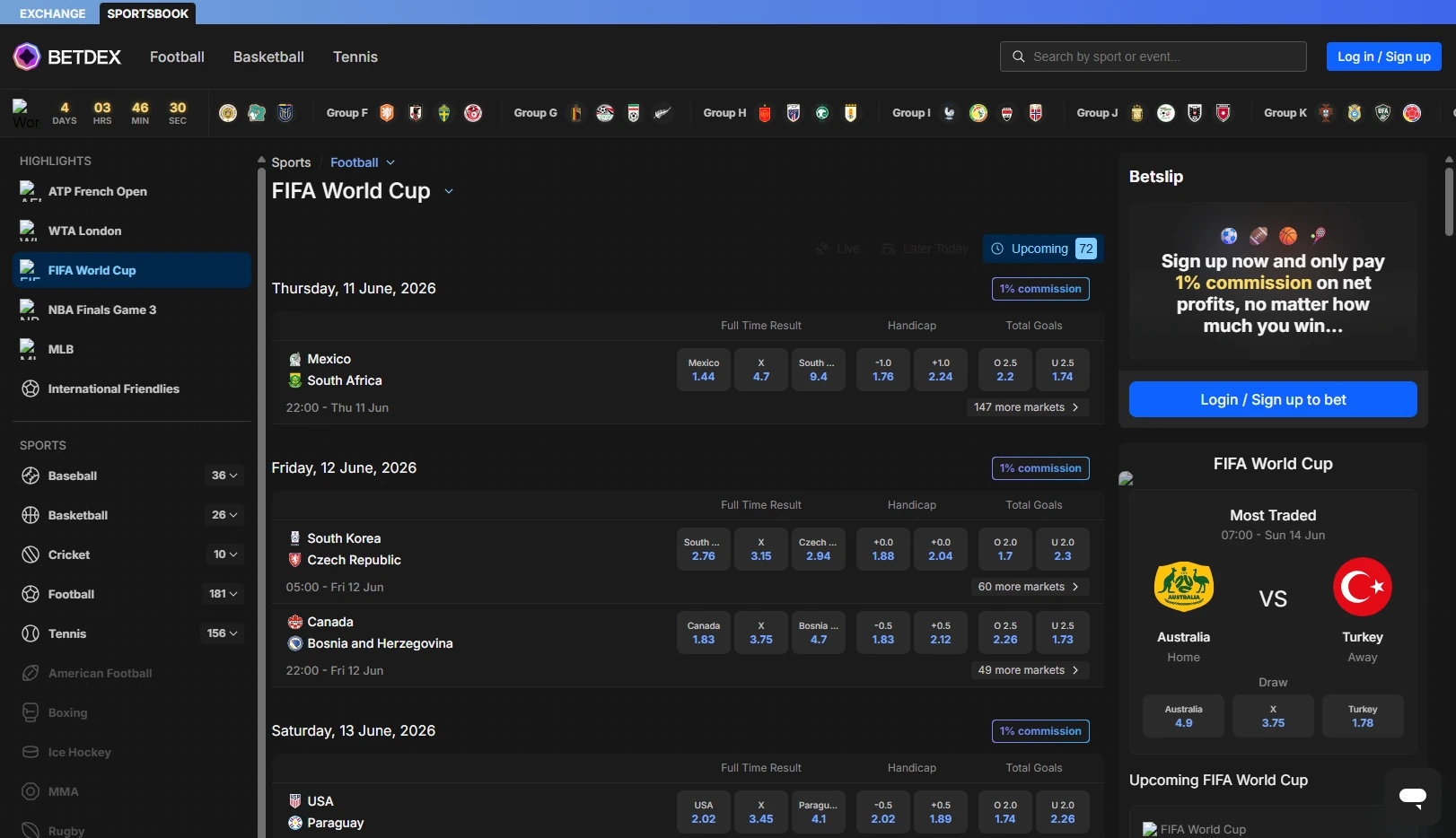Expand the FIFA World Cup title dropdown
This screenshot has width=1456, height=838.
click(x=449, y=191)
